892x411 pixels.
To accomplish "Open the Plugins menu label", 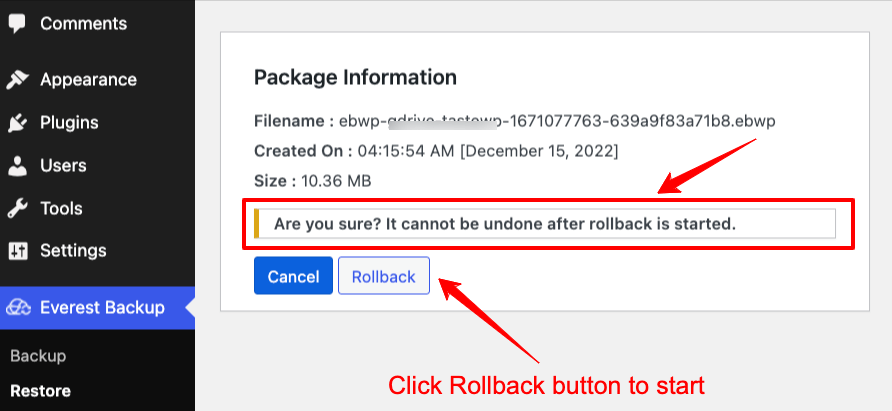I will coord(69,123).
